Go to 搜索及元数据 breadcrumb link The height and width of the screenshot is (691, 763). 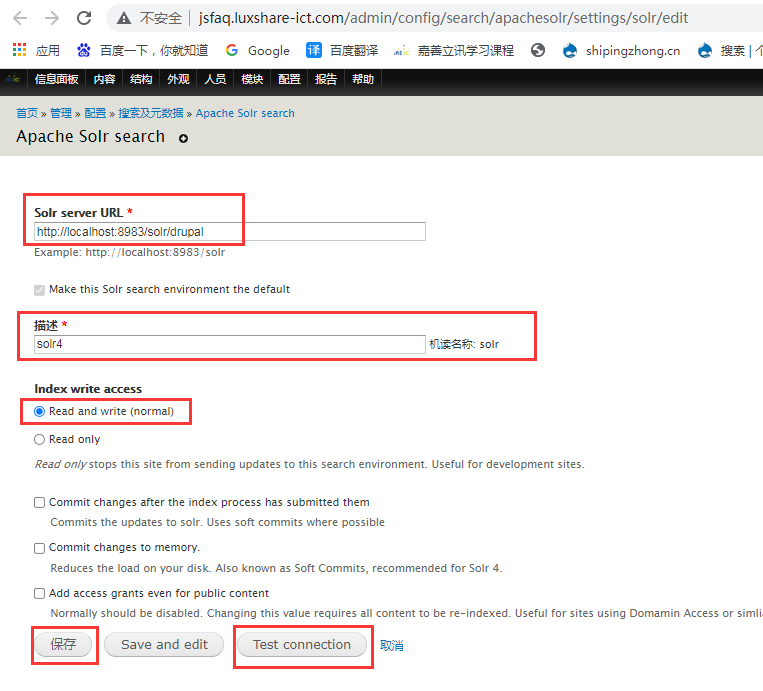point(151,113)
